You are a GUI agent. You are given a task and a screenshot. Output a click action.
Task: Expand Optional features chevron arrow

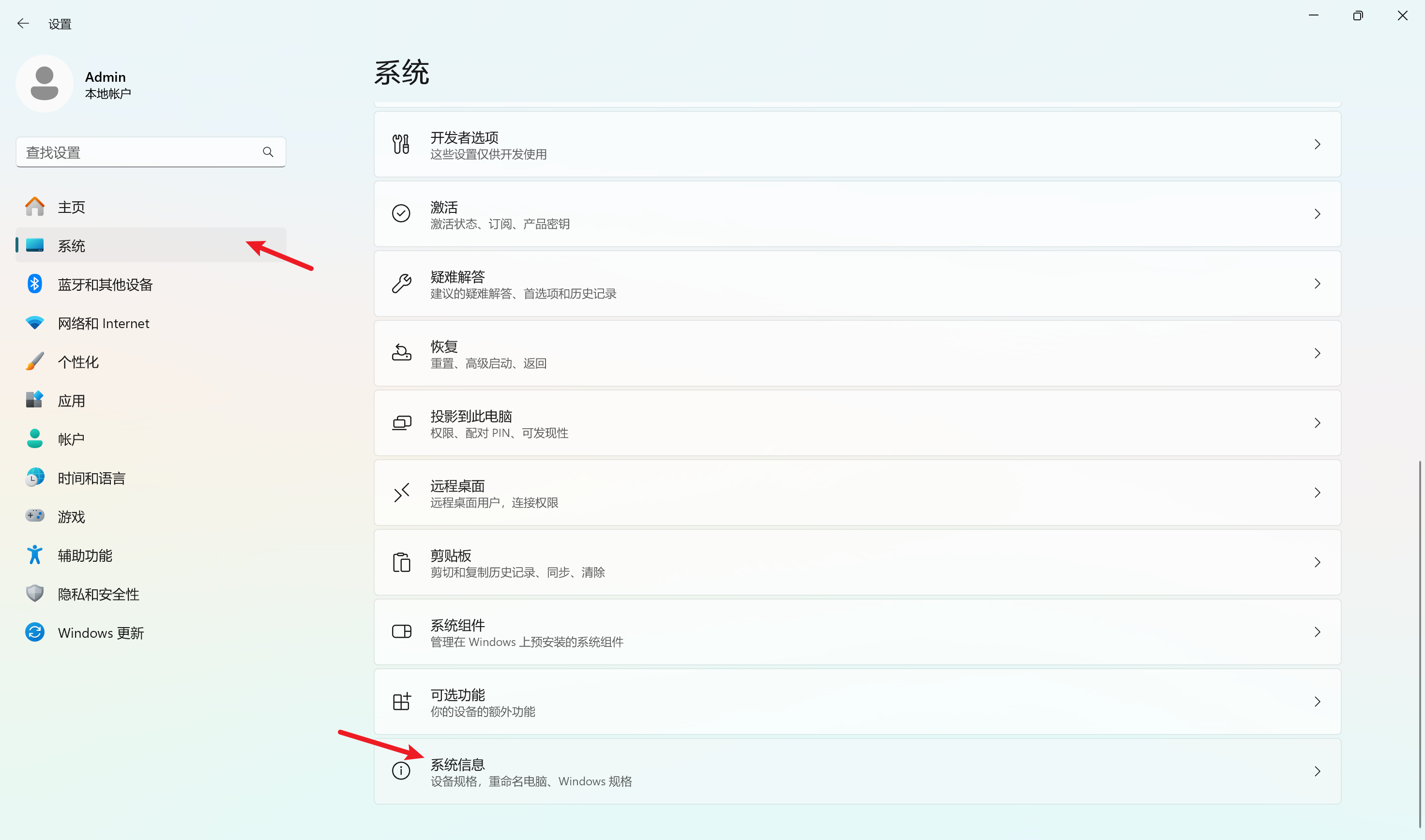1317,702
